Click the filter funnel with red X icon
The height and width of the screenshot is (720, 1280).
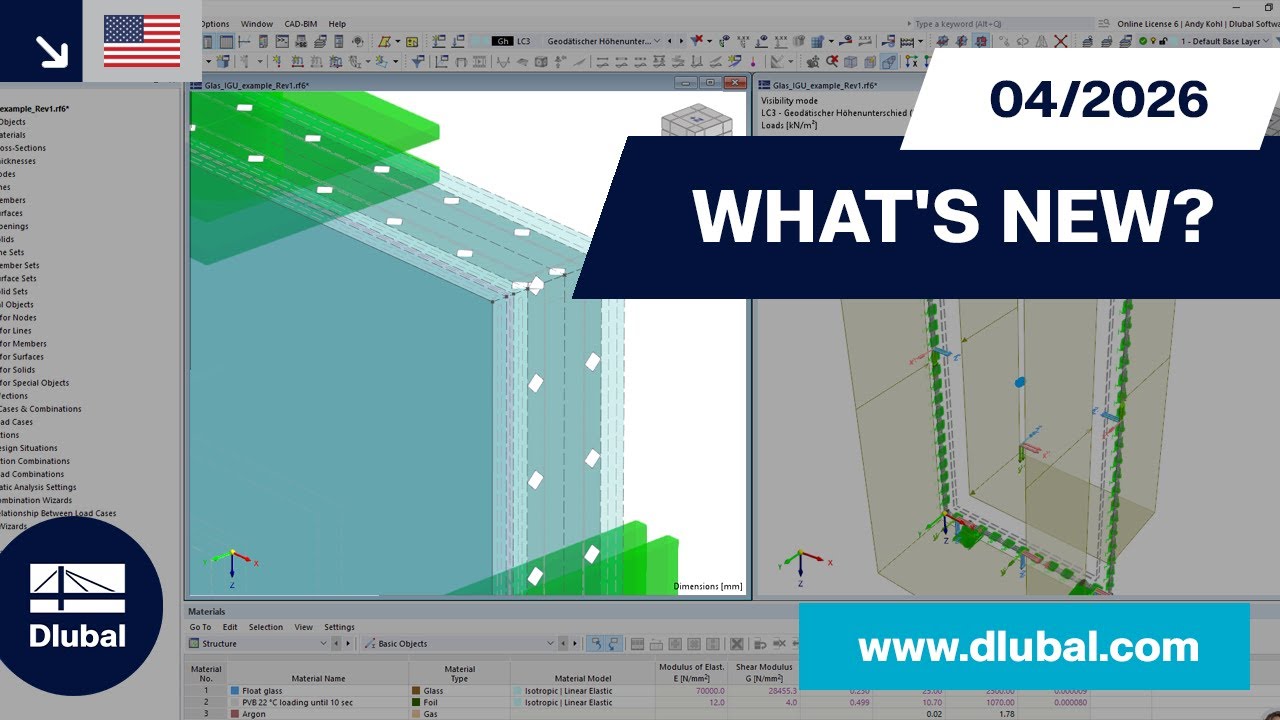point(697,40)
